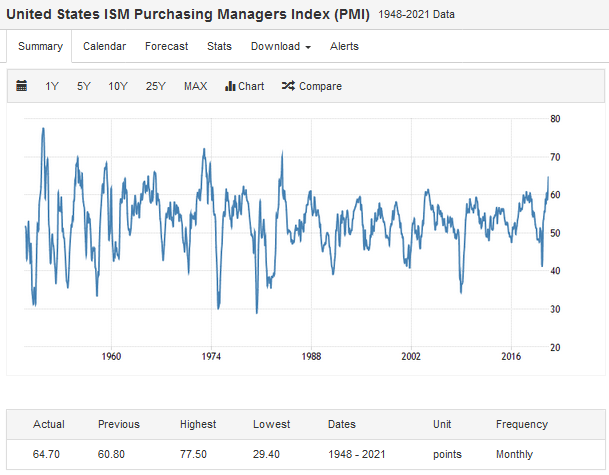Image resolution: width=609 pixels, height=475 pixels.
Task: Click the 30 y-axis label
Action: point(555,309)
